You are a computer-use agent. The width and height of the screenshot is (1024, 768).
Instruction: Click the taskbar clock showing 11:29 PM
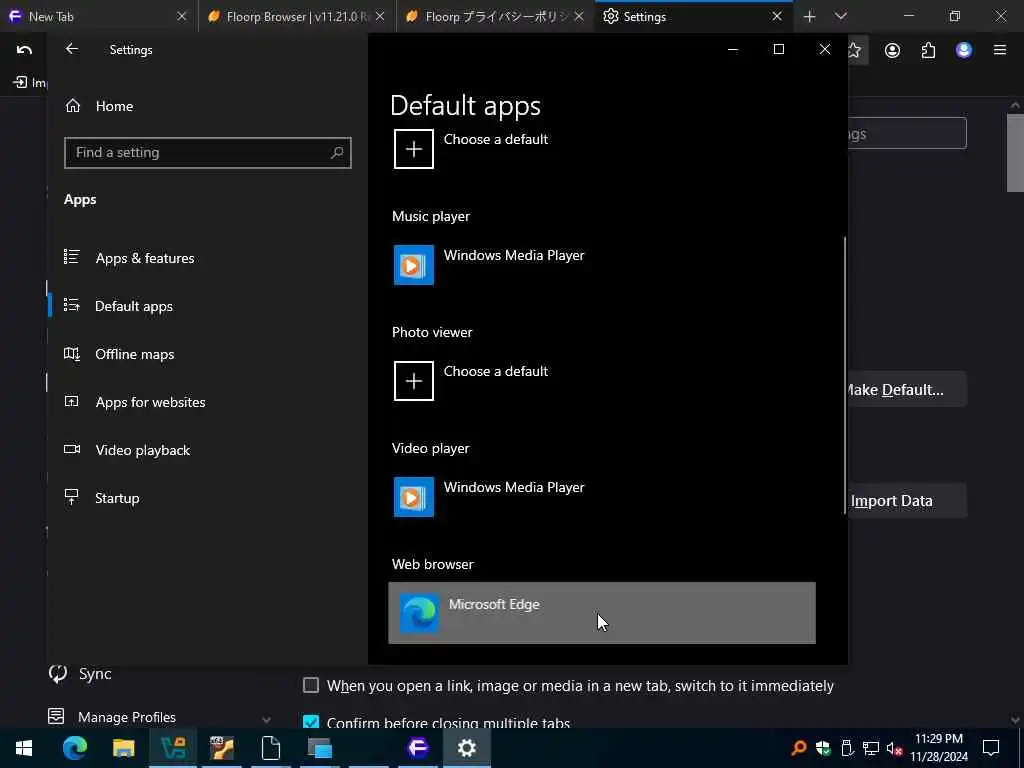pos(939,748)
